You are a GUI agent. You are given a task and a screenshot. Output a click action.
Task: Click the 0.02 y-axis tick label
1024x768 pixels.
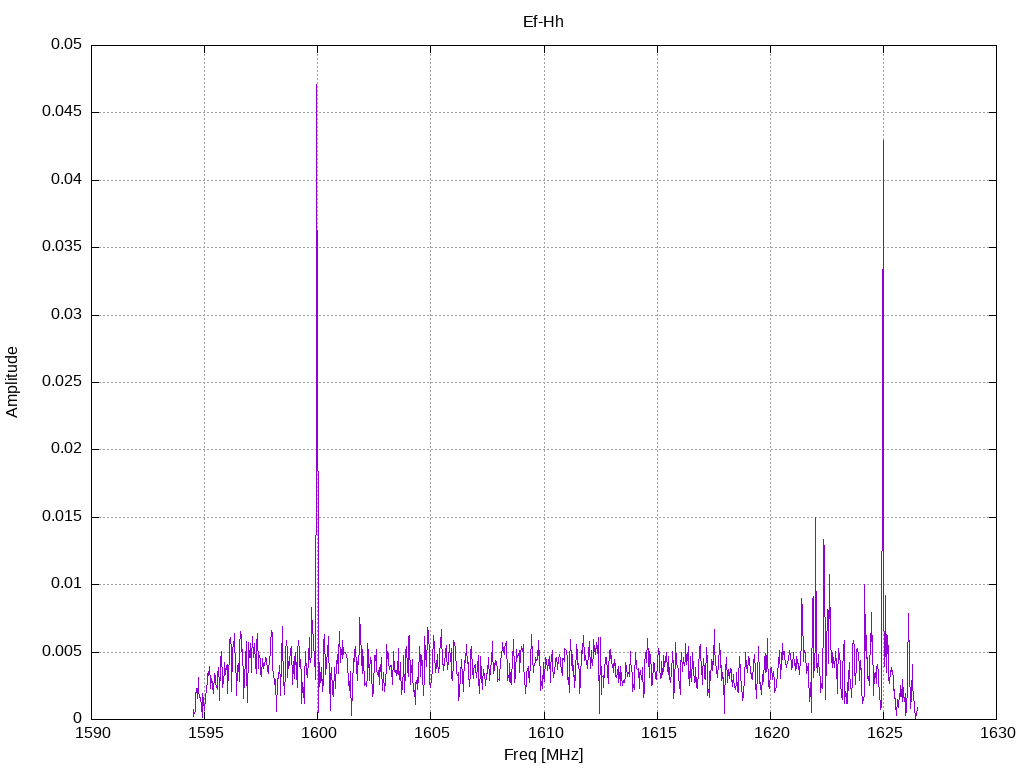tap(67, 449)
